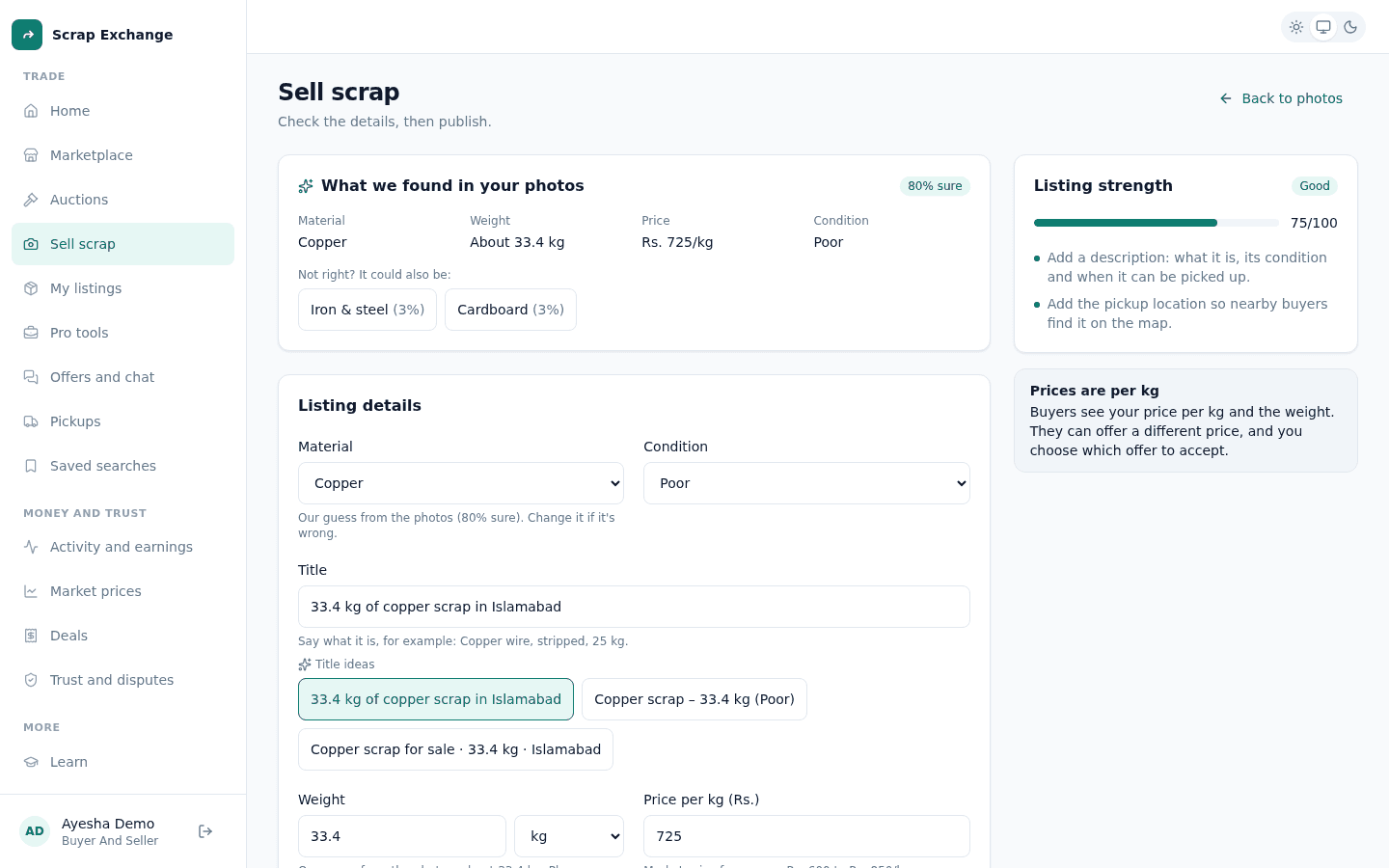Click the Listing strength progress bar

click(1157, 223)
